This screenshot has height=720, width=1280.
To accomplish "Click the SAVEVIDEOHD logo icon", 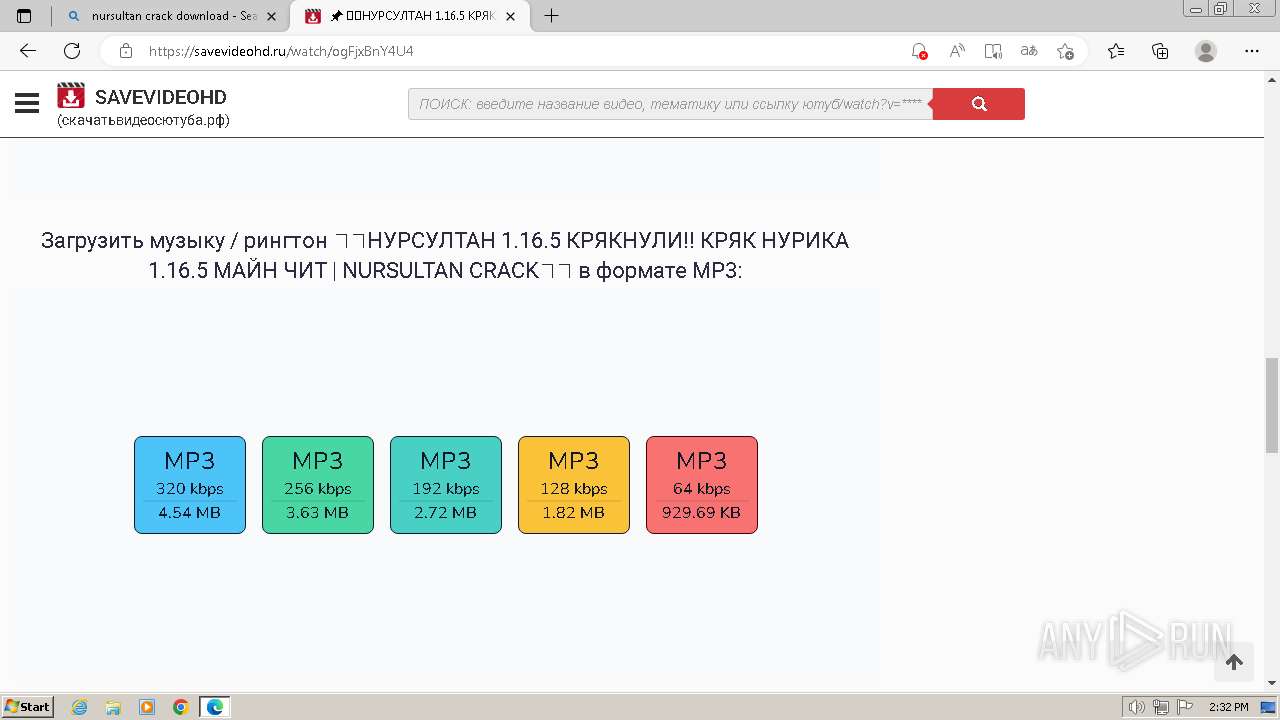I will [x=71, y=95].
